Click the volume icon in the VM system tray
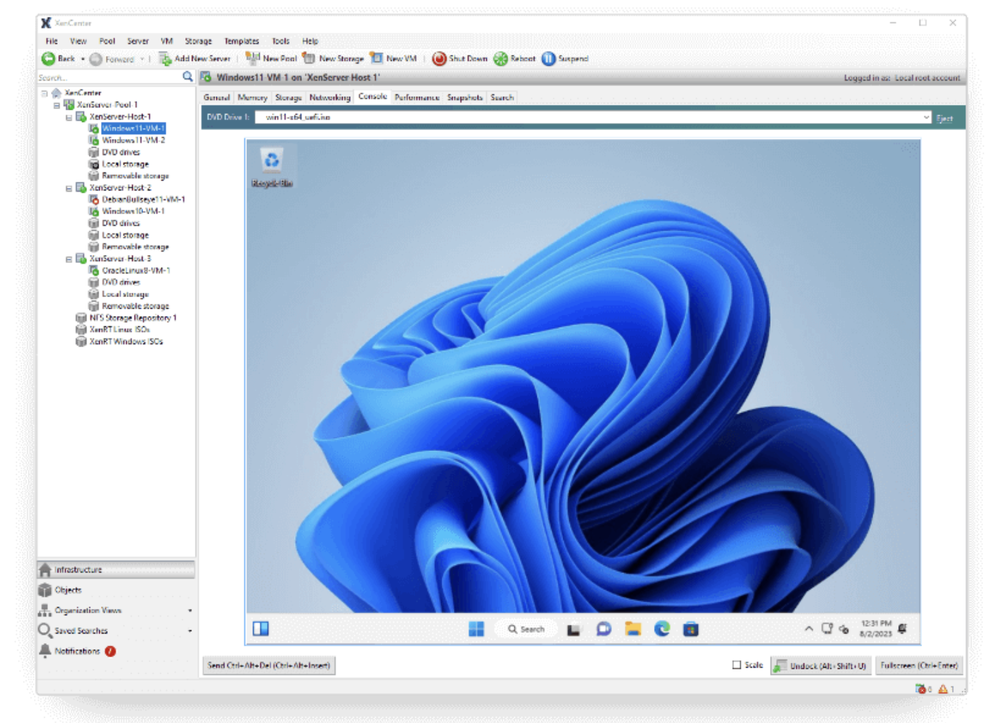The width and height of the screenshot is (1000, 723). (844, 629)
